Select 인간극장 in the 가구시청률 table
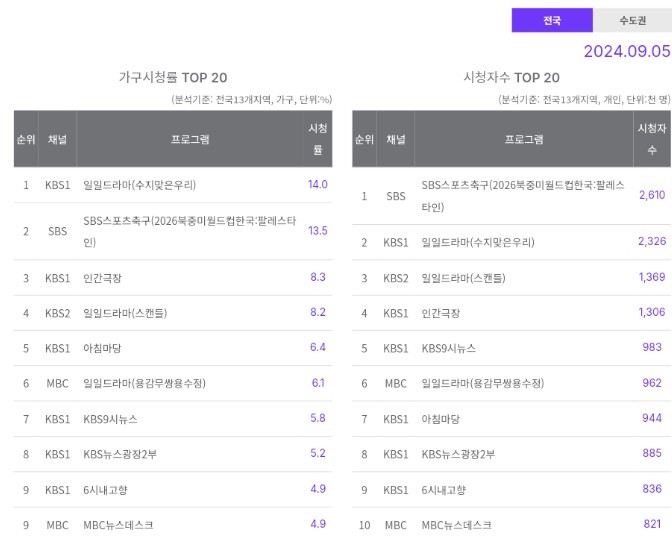This screenshot has height=541, width=672. coord(105,277)
